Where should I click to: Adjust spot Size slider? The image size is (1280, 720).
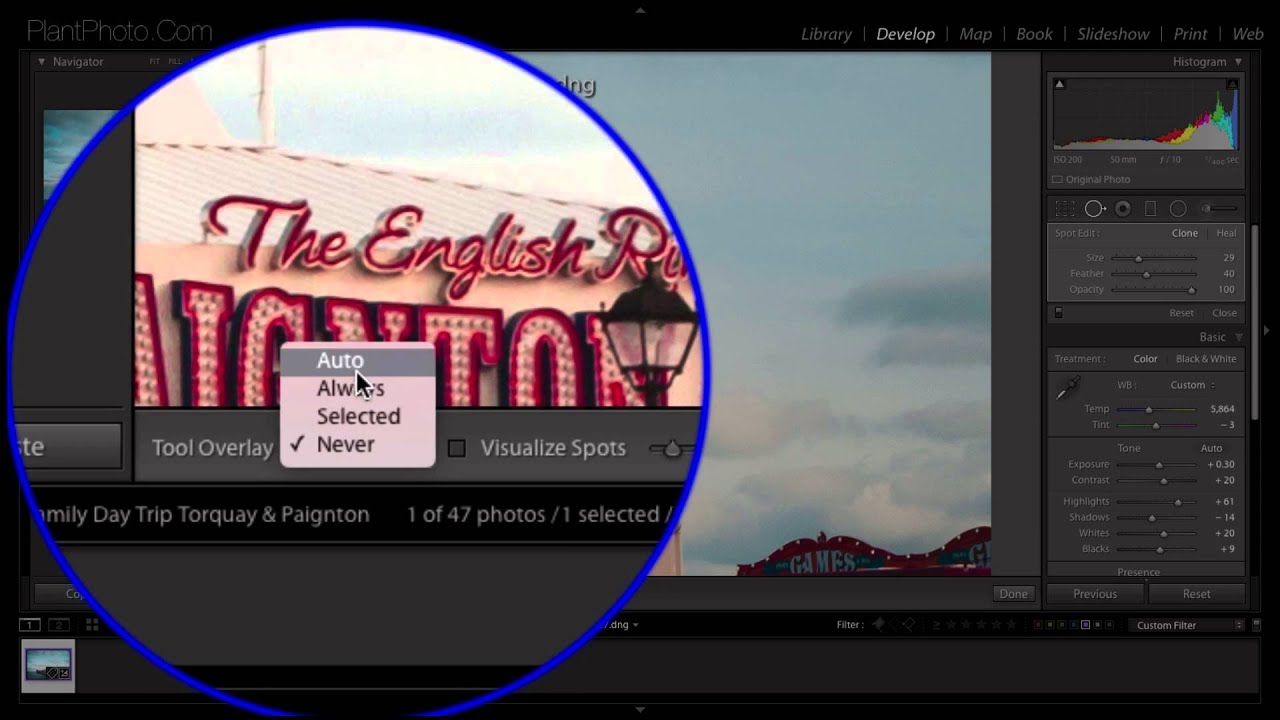(x=1138, y=258)
